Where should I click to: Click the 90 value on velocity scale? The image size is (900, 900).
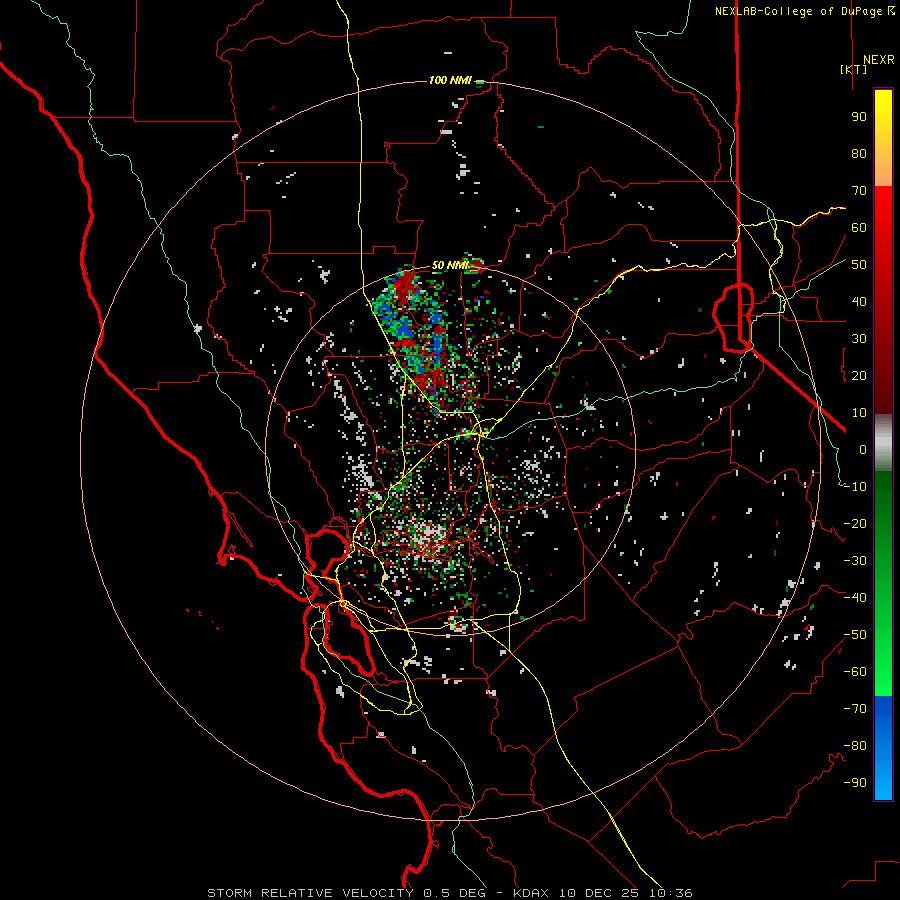[859, 117]
